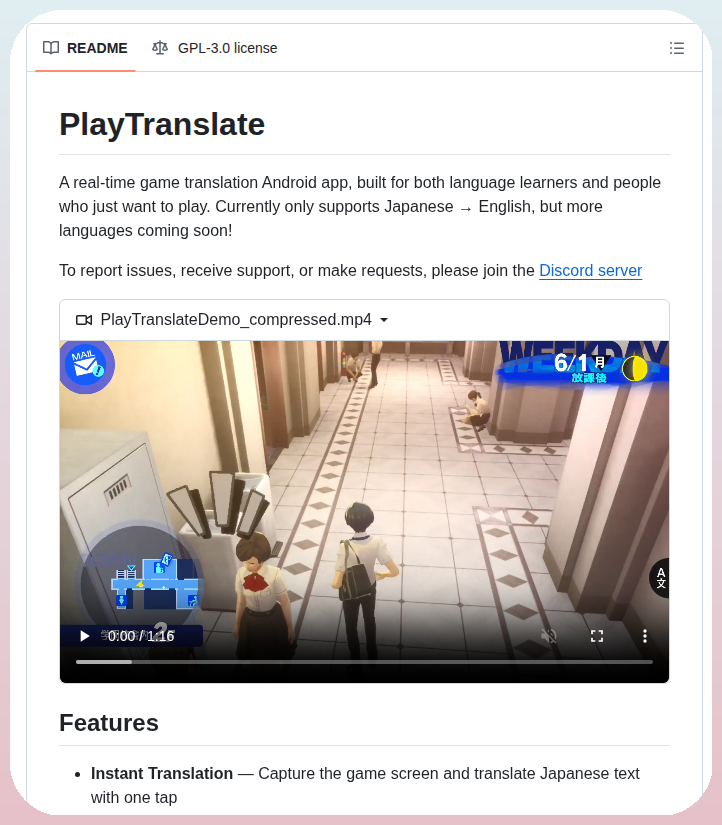Seek along the video progress bar

[x=364, y=662]
